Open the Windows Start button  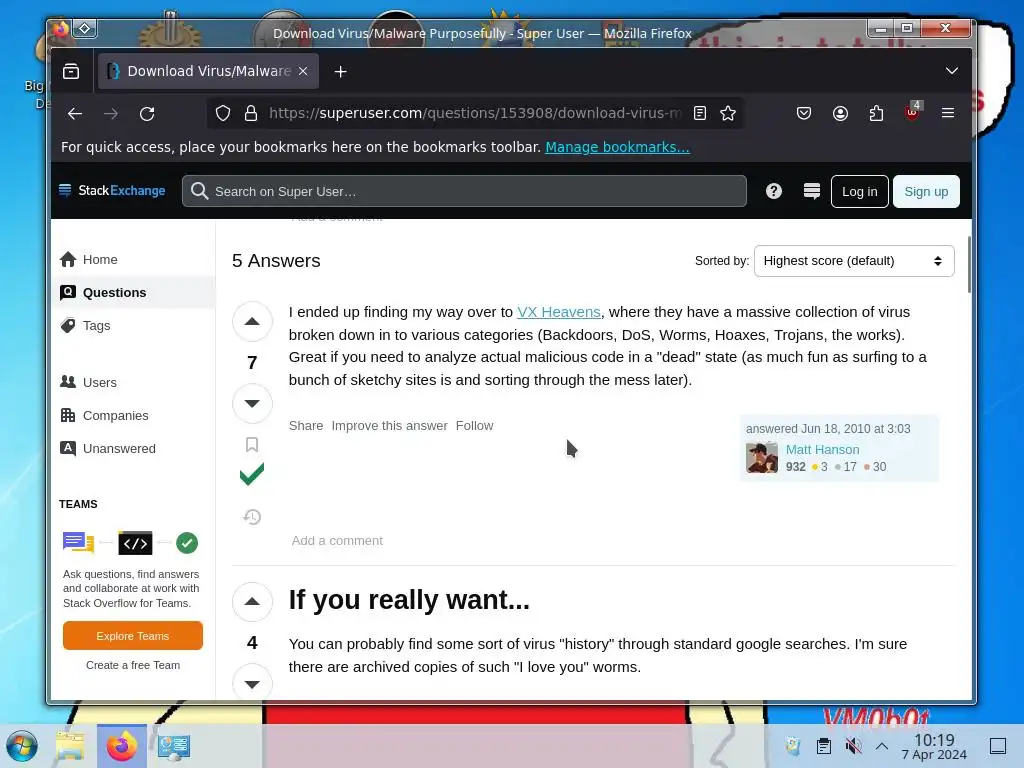(x=22, y=746)
